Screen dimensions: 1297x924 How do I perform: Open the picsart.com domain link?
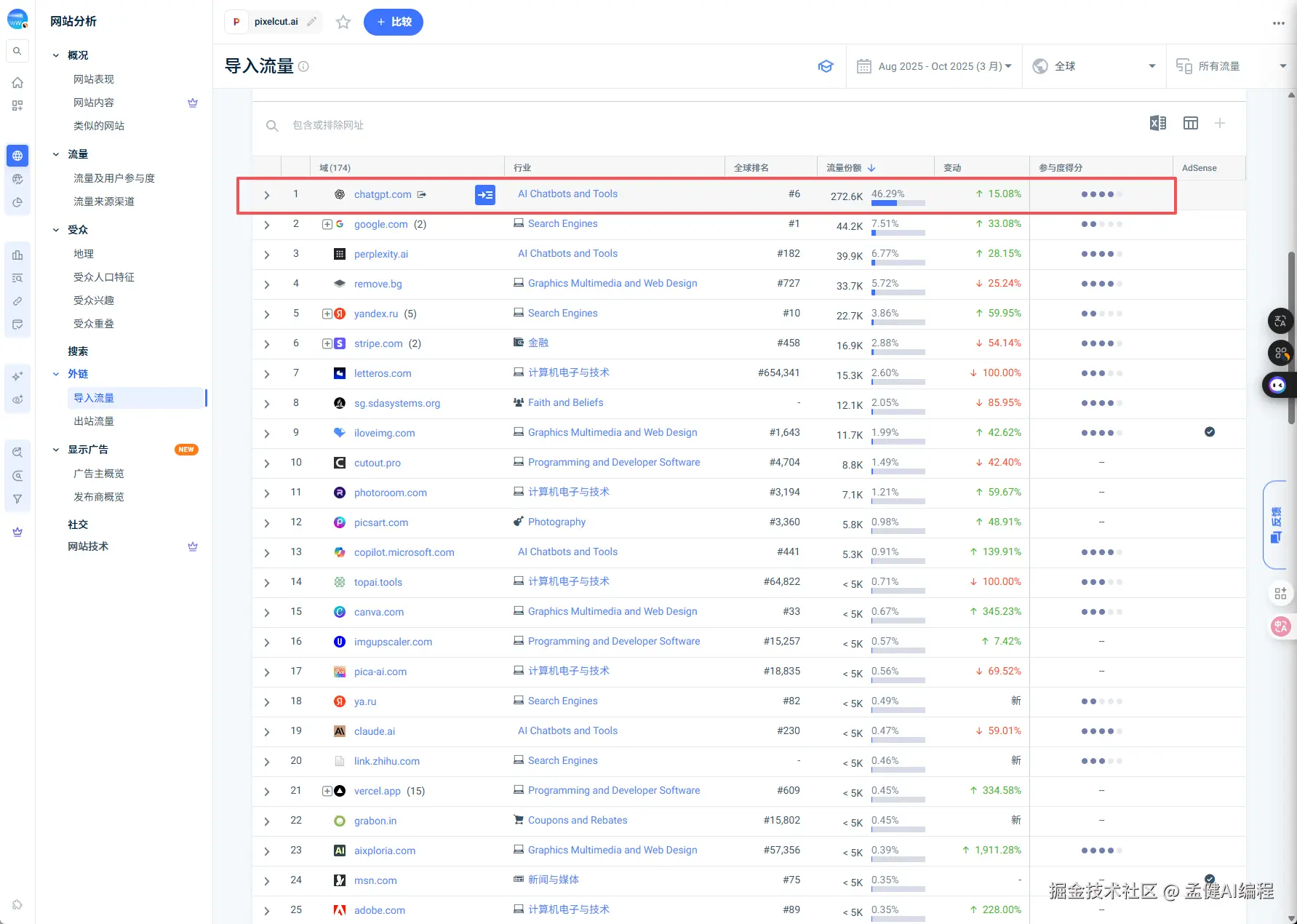(x=381, y=522)
